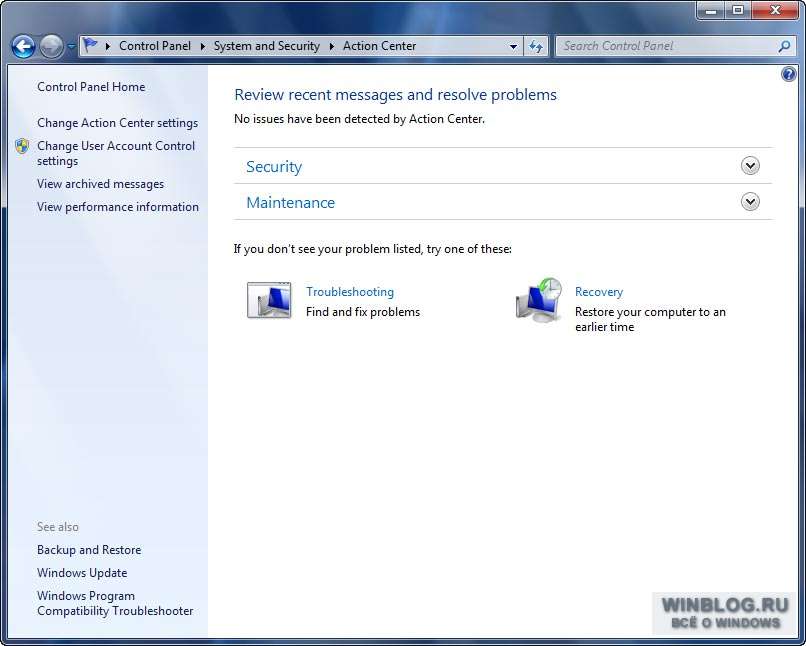Click the Recovery computer clock icon
This screenshot has height=646, width=806.
coord(539,300)
